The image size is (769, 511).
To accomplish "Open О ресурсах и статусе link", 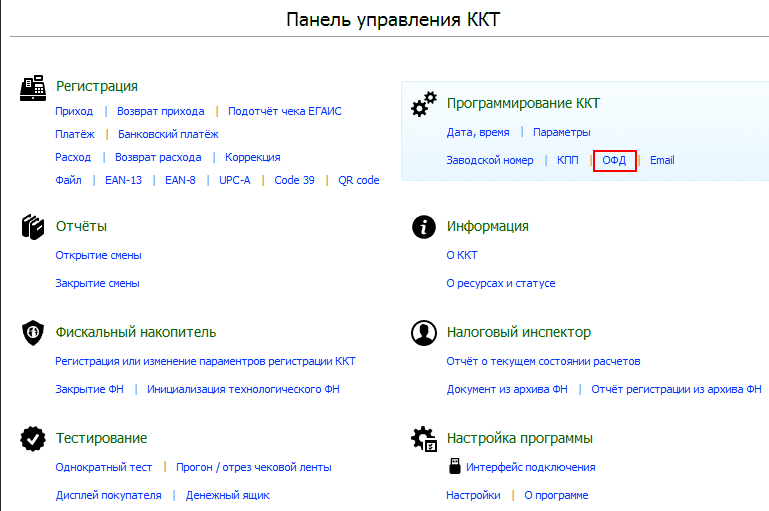I will click(x=501, y=283).
